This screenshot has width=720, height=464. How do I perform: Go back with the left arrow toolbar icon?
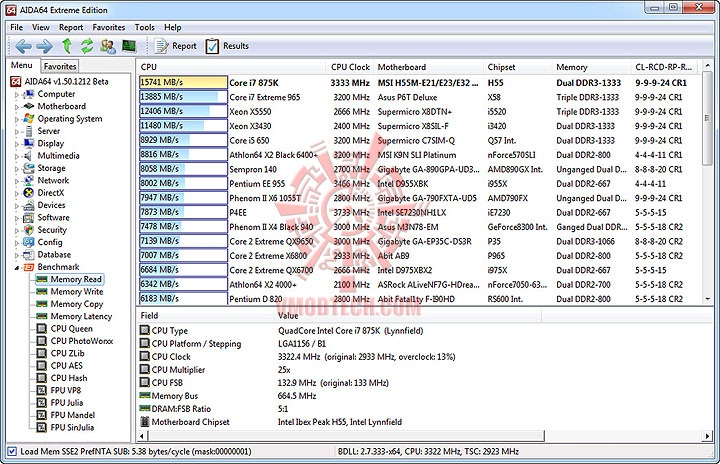tap(23, 46)
